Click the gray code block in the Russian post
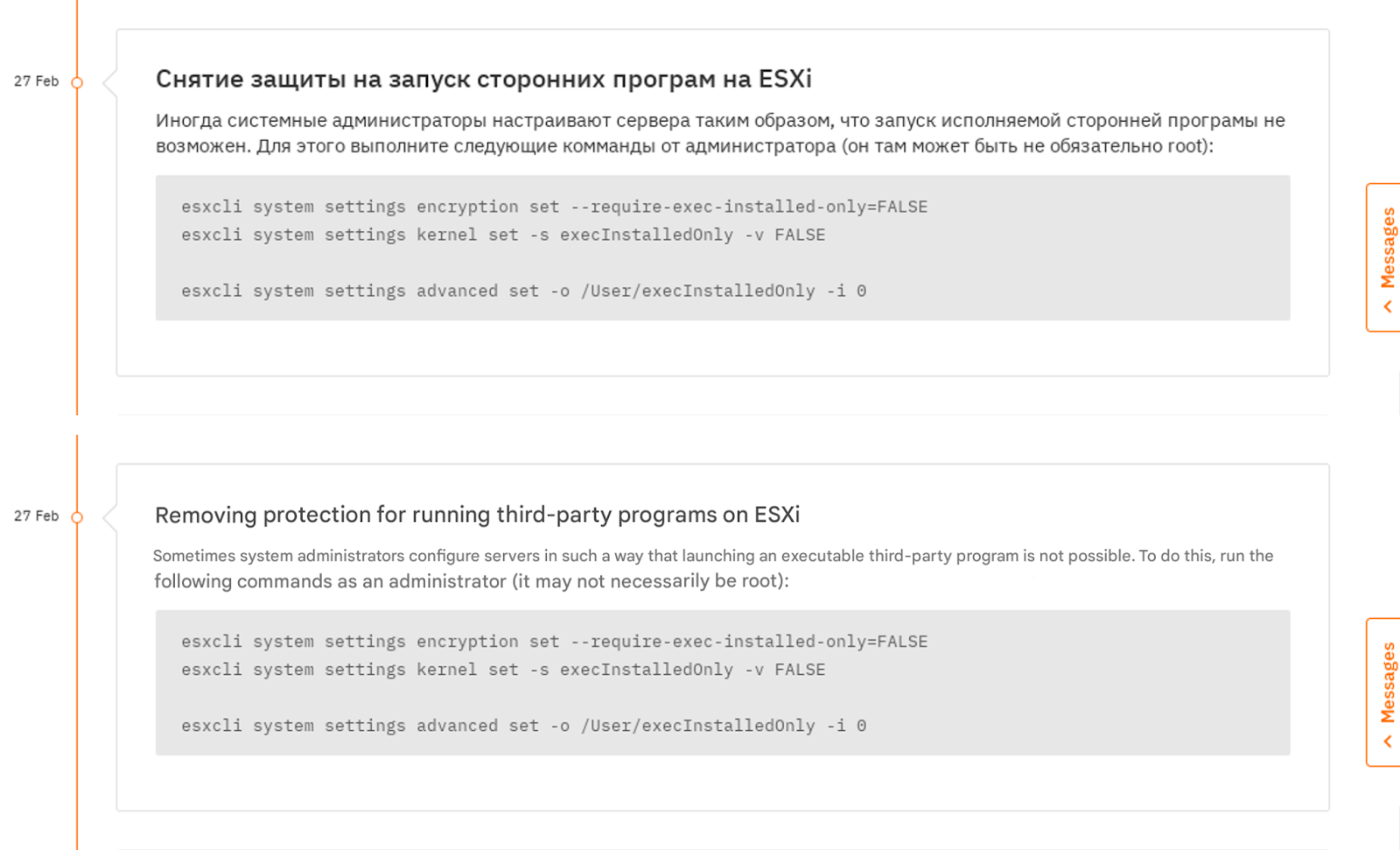 pos(722,248)
